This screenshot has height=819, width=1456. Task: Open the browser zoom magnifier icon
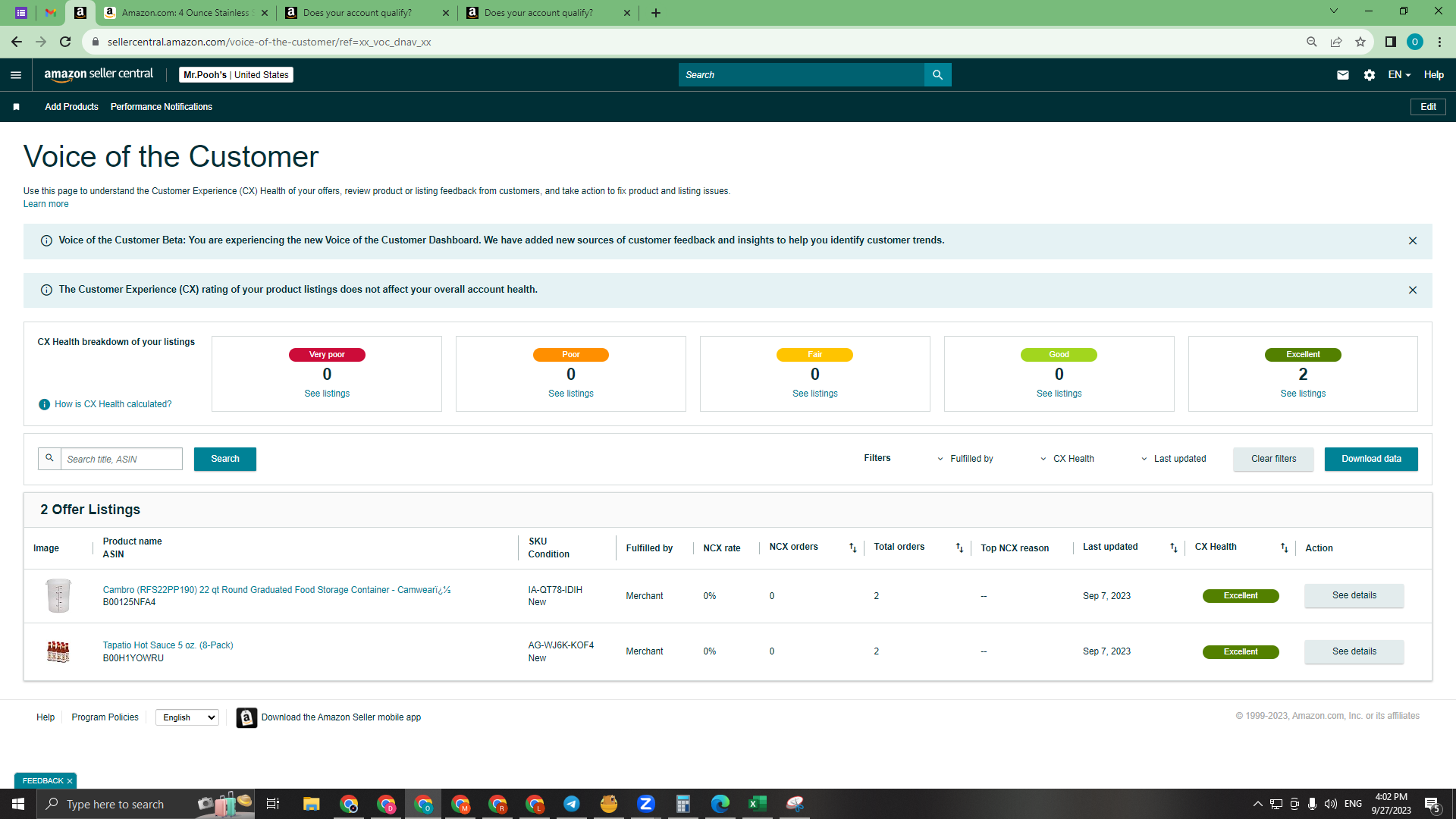pos(1311,42)
